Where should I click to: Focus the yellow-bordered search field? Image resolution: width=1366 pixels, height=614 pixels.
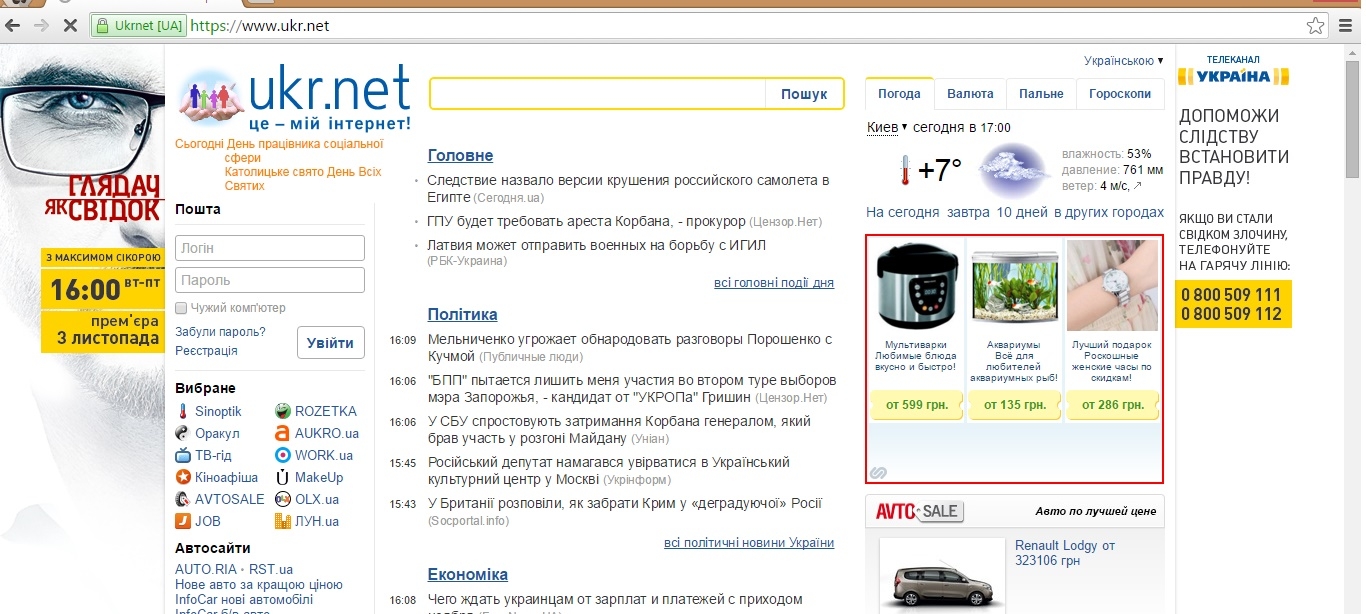pyautogui.click(x=598, y=94)
